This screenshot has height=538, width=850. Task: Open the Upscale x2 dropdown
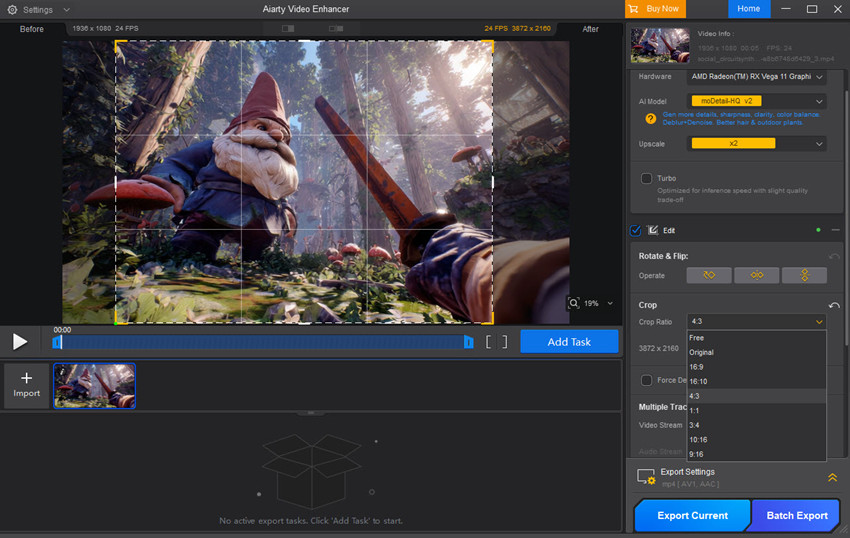click(757, 144)
